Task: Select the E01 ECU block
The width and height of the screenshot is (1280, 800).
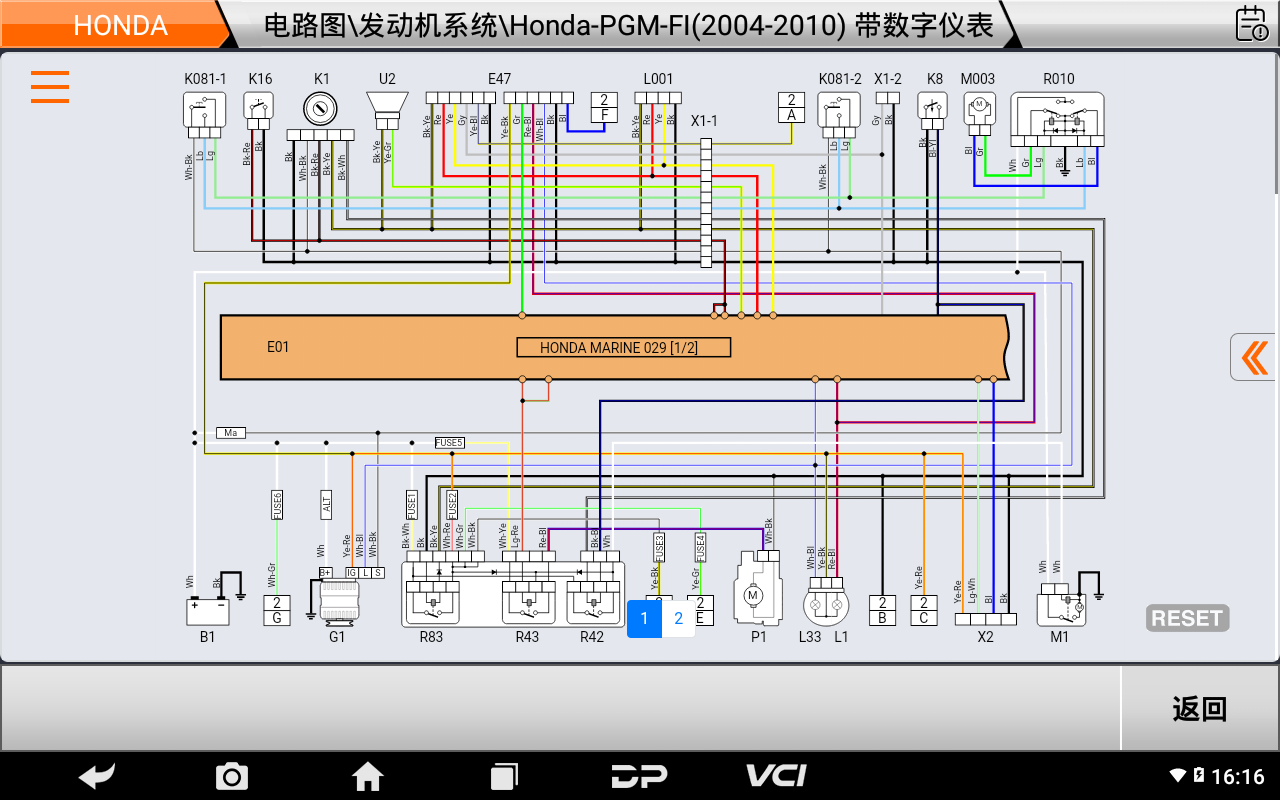Action: tap(614, 347)
